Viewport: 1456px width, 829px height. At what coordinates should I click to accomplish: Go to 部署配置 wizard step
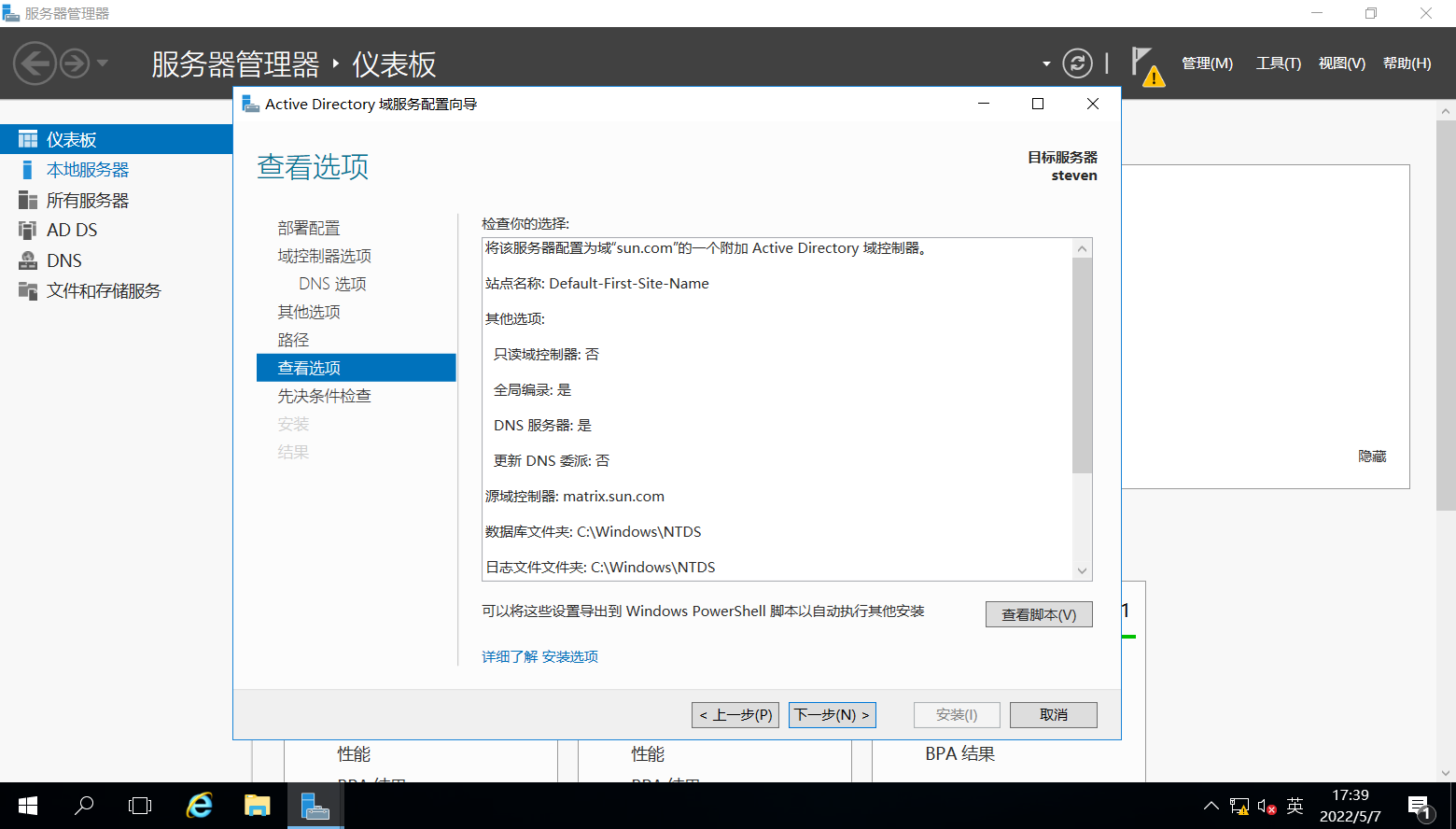pos(309,228)
